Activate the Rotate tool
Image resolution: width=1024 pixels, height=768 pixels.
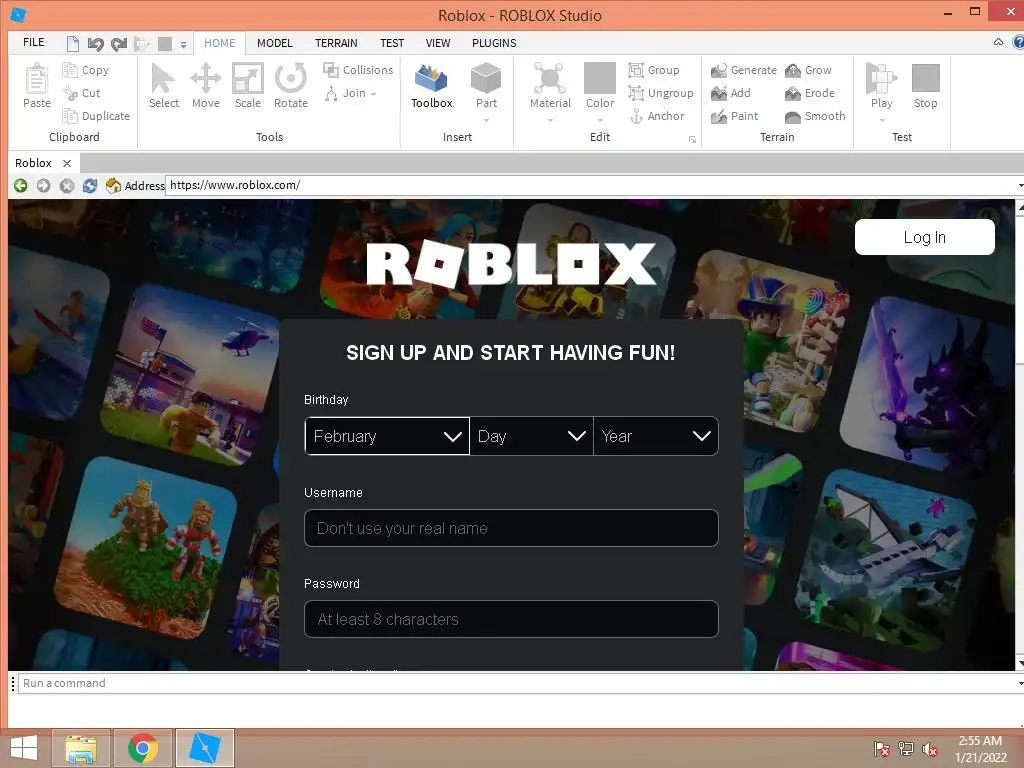[291, 86]
